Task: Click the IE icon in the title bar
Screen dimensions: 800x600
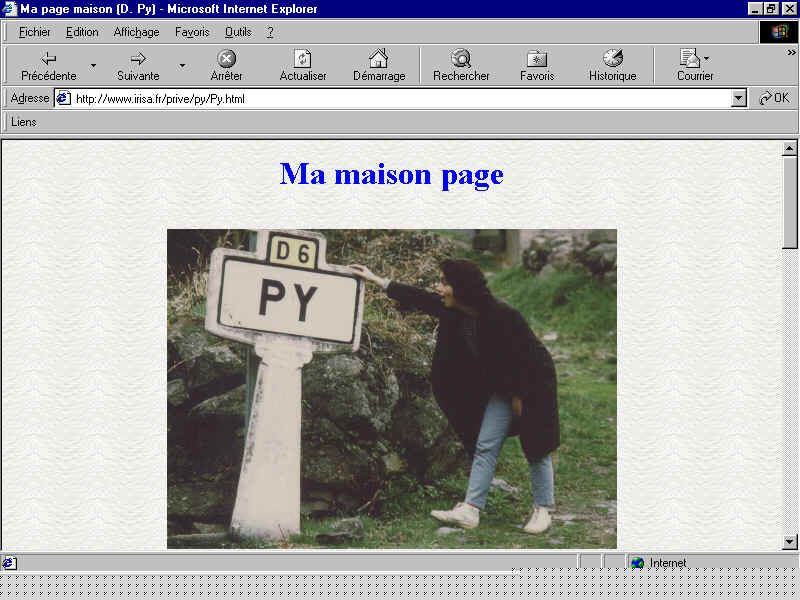Action: (x=9, y=9)
